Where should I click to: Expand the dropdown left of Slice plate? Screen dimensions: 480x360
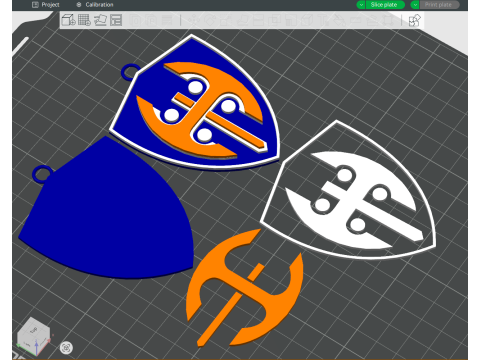click(361, 5)
